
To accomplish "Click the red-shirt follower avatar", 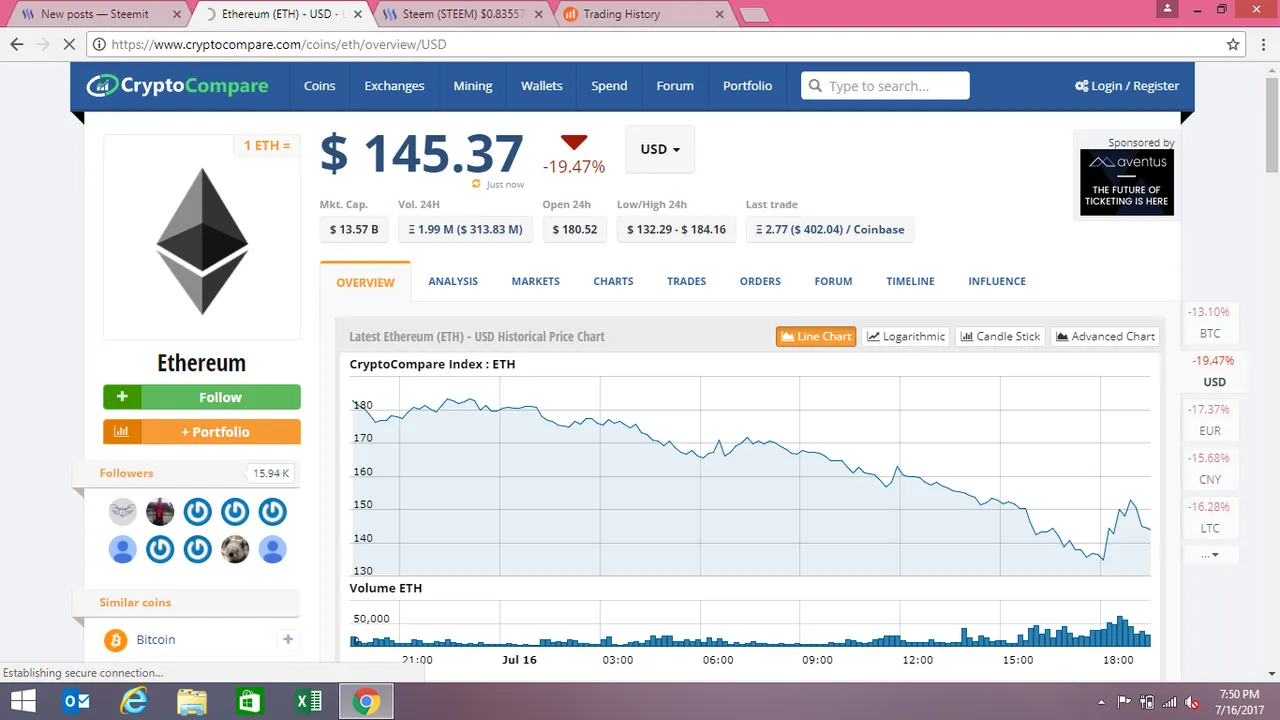I will [160, 512].
